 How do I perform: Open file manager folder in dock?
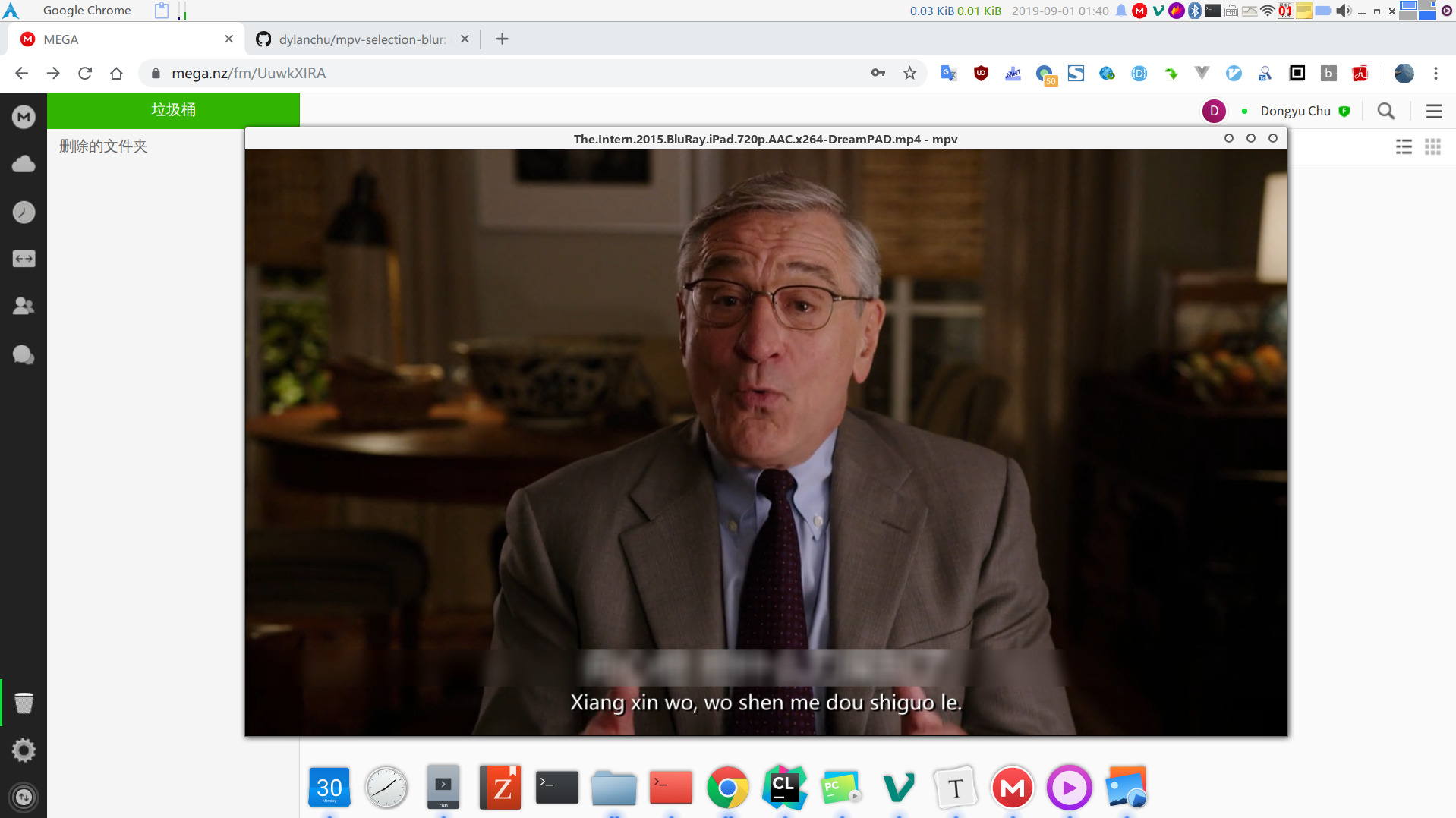[614, 788]
